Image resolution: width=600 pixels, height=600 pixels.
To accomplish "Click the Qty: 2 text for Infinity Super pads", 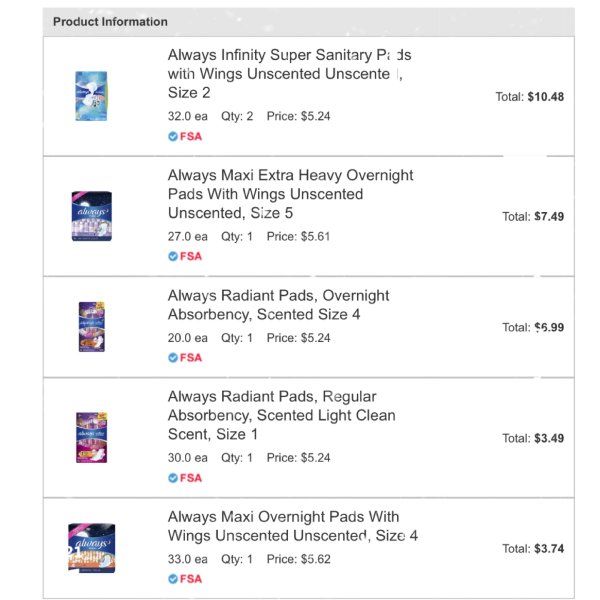I will (x=237, y=116).
